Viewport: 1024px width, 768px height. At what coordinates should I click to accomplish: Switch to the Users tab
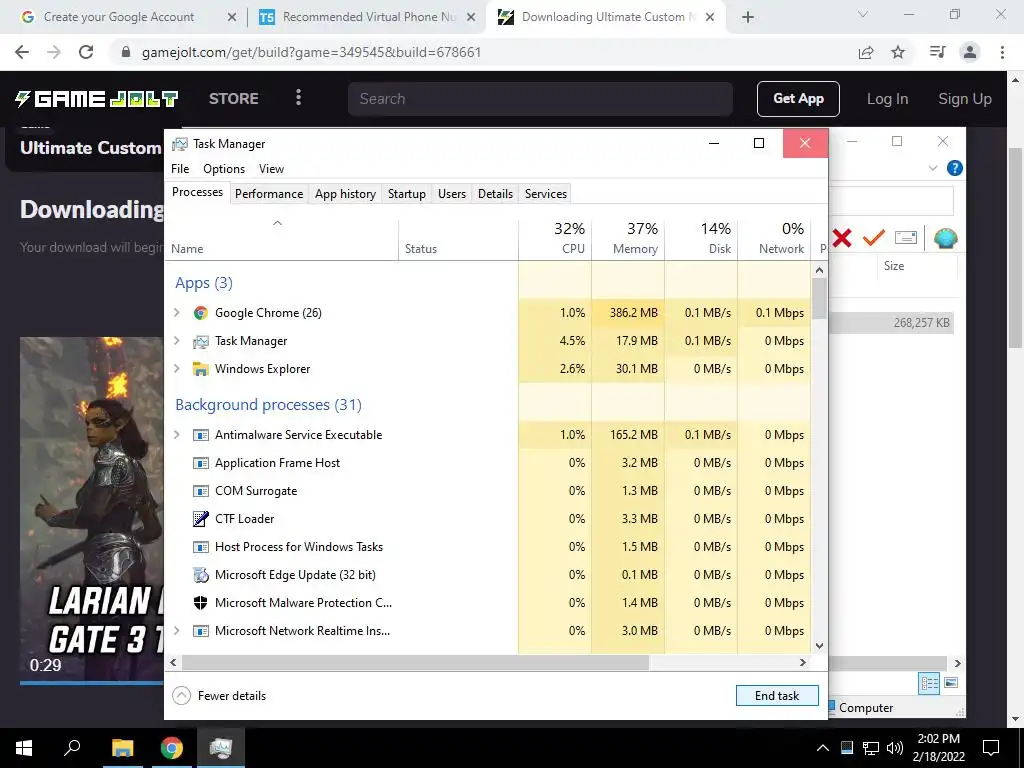click(x=452, y=194)
